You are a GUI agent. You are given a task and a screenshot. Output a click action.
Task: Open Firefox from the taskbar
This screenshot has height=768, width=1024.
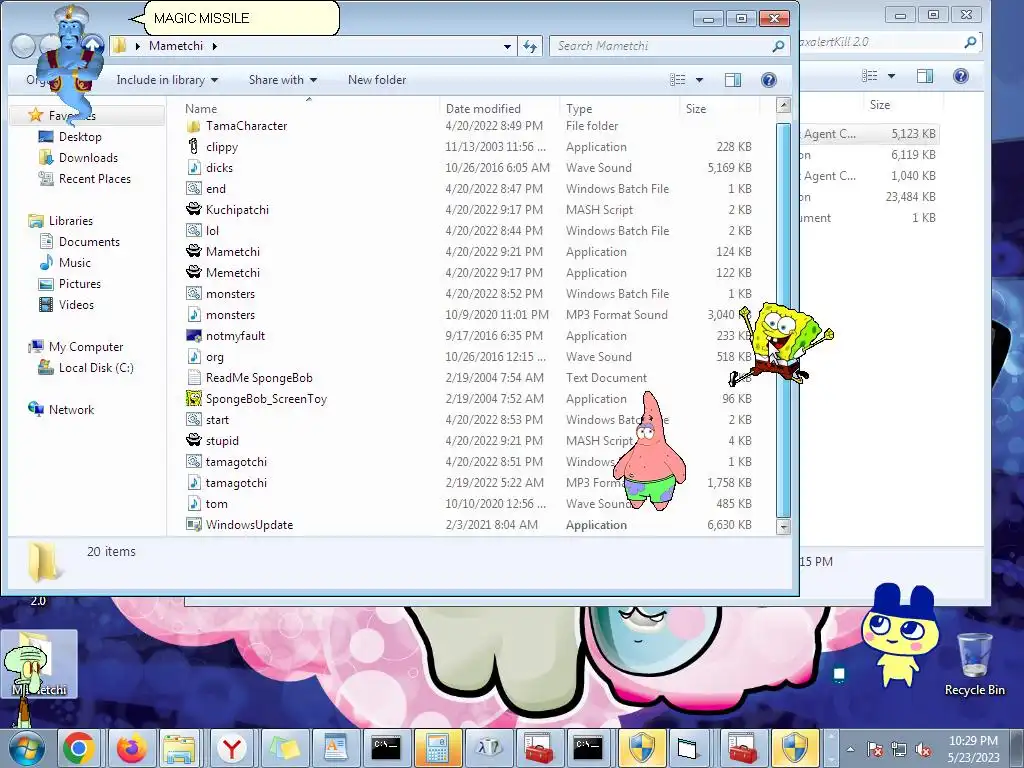point(131,748)
